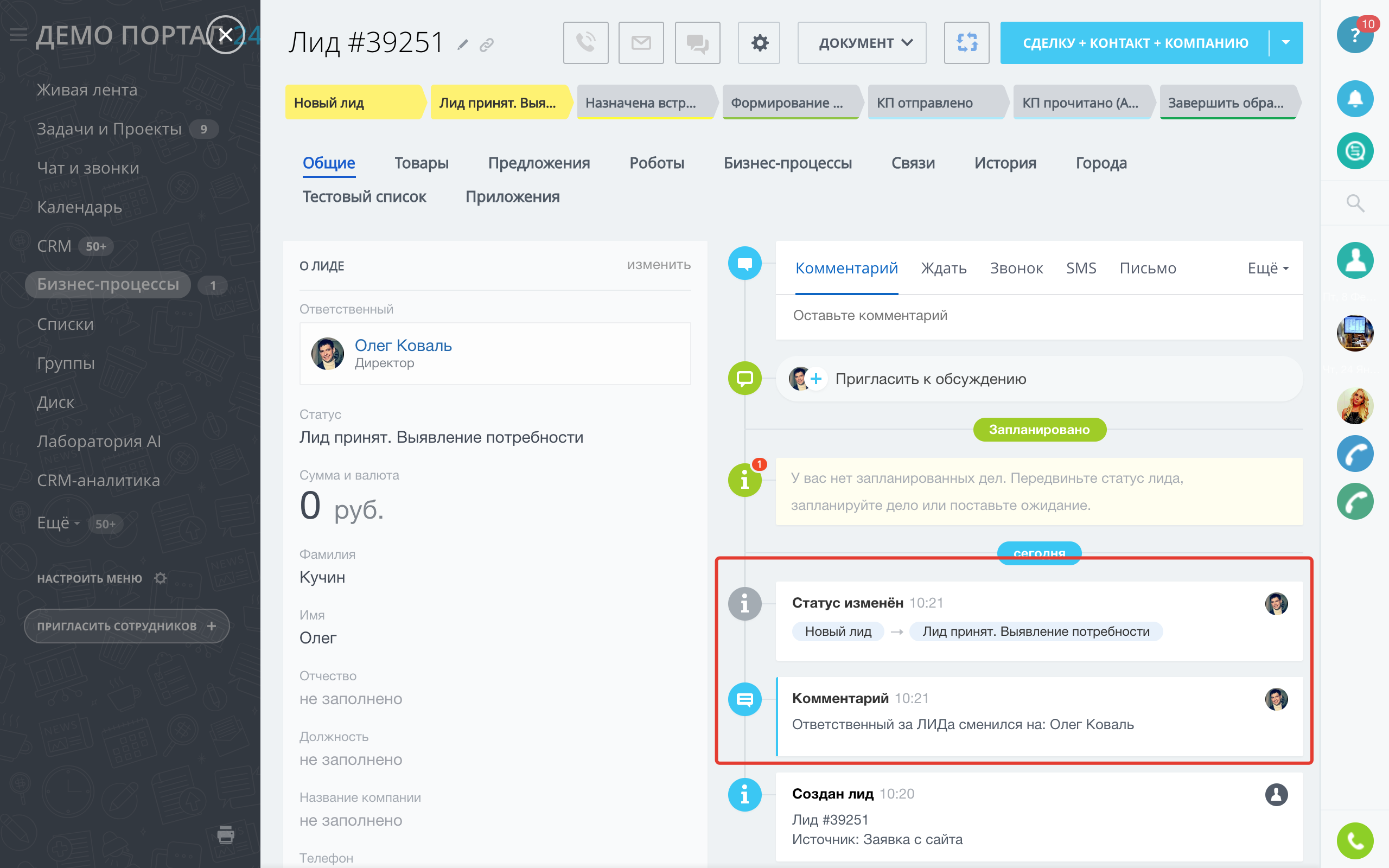Click the phone call icon in the lead header
The image size is (1389, 868).
(x=585, y=43)
